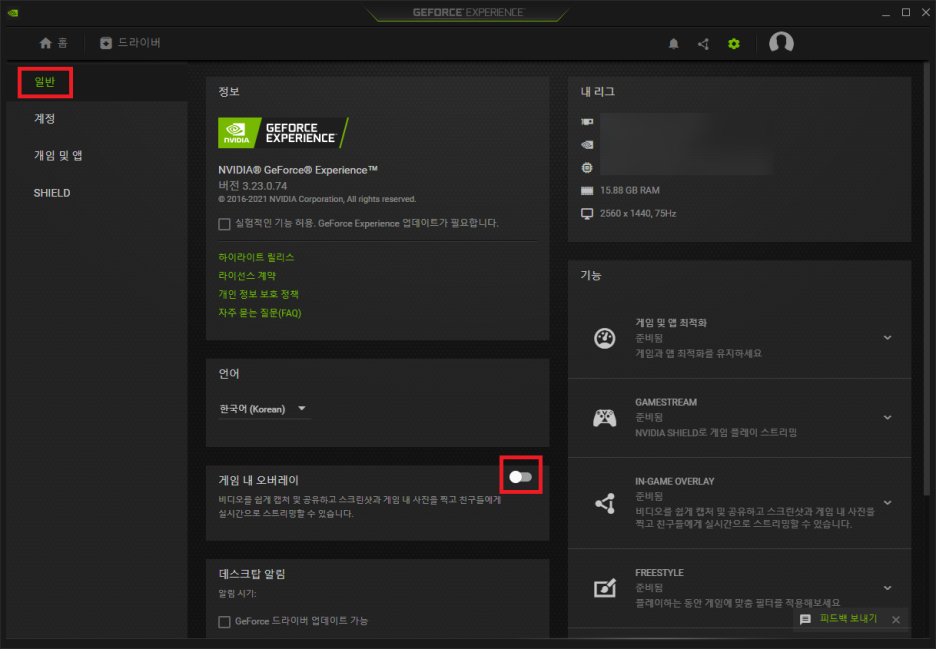The width and height of the screenshot is (936, 649).
Task: Open settings via green gear icon
Action: coord(734,44)
